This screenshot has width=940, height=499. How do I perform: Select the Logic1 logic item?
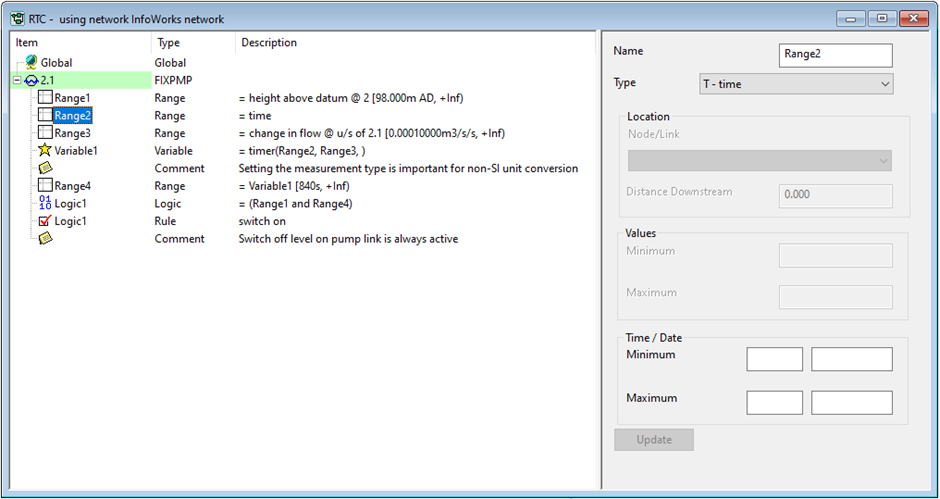pos(70,203)
